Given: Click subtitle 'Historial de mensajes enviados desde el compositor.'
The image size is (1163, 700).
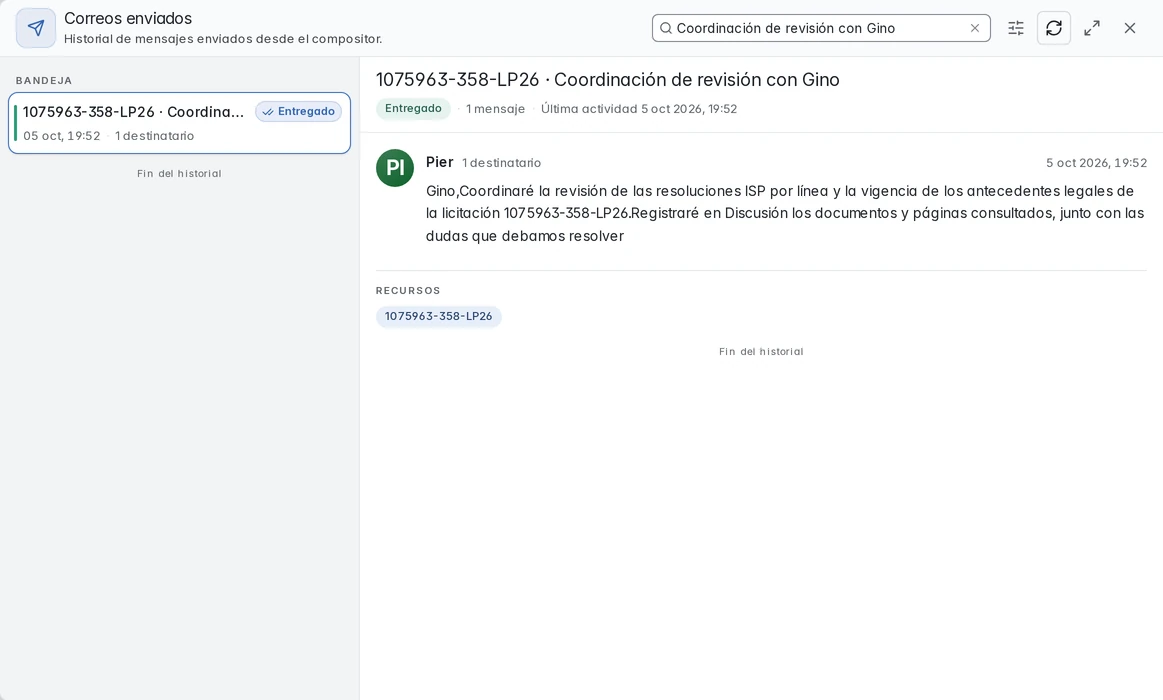Looking at the screenshot, I should click(223, 39).
